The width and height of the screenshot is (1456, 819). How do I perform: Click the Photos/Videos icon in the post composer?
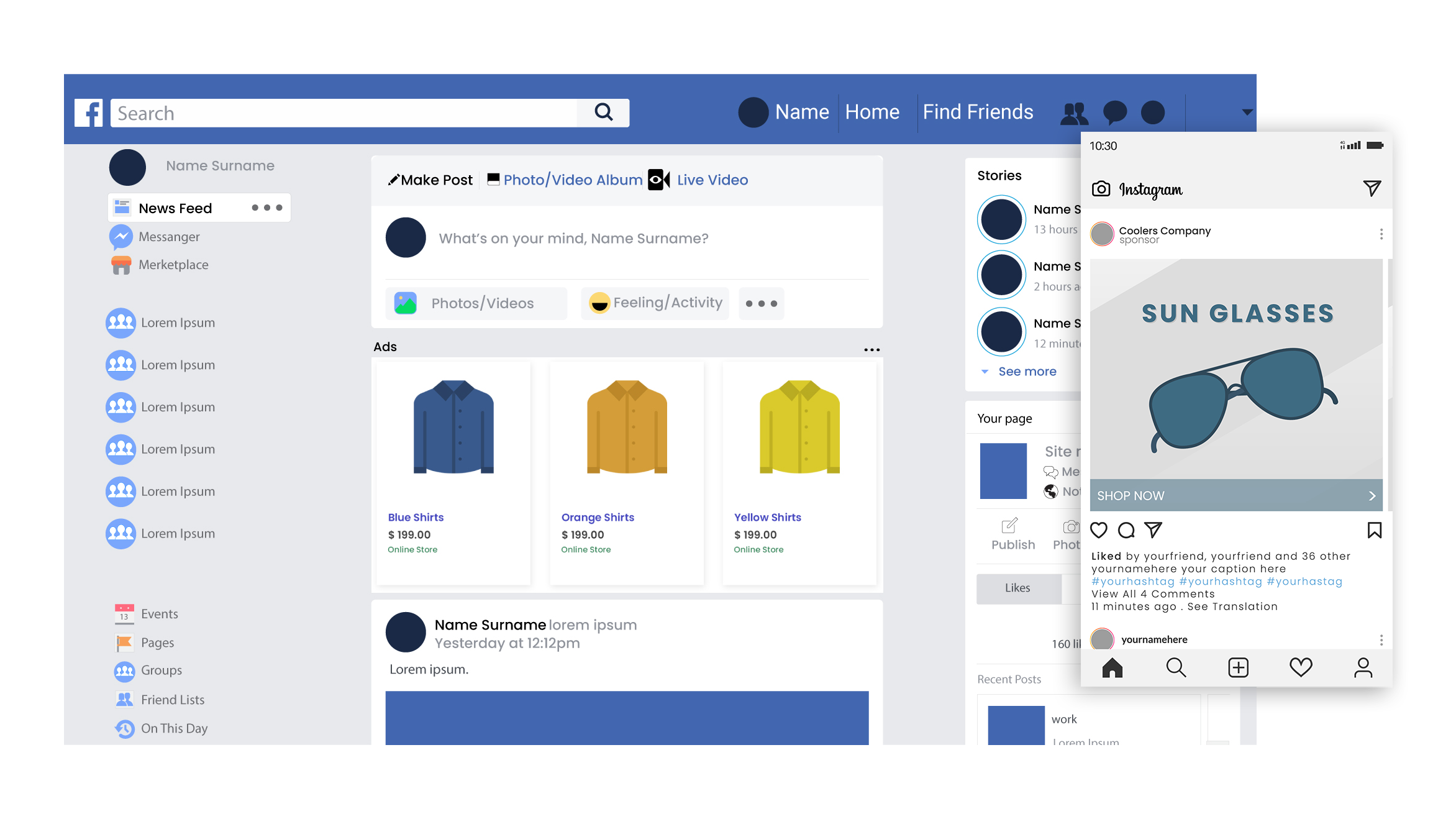point(405,303)
